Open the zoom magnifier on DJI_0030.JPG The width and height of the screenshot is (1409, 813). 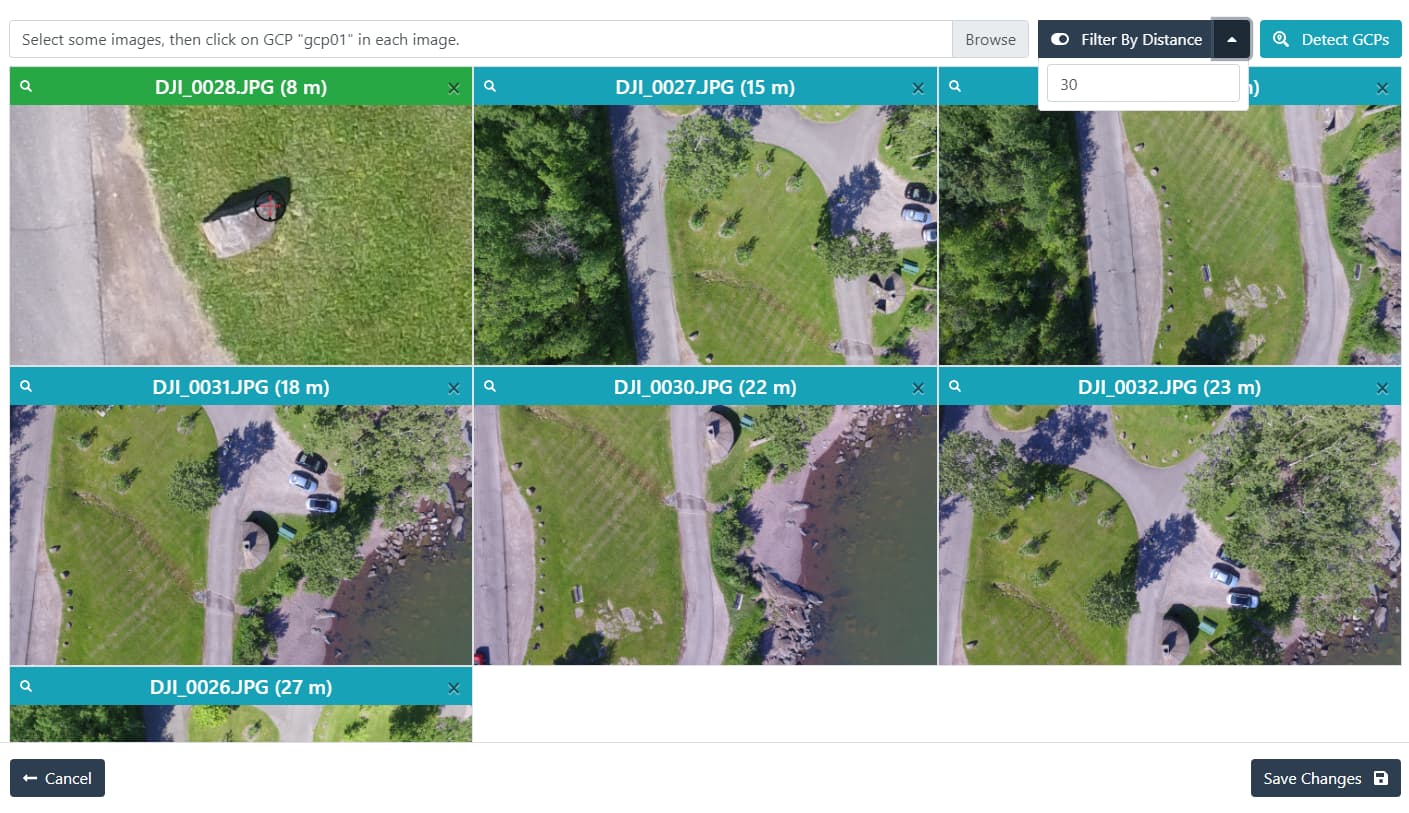490,387
